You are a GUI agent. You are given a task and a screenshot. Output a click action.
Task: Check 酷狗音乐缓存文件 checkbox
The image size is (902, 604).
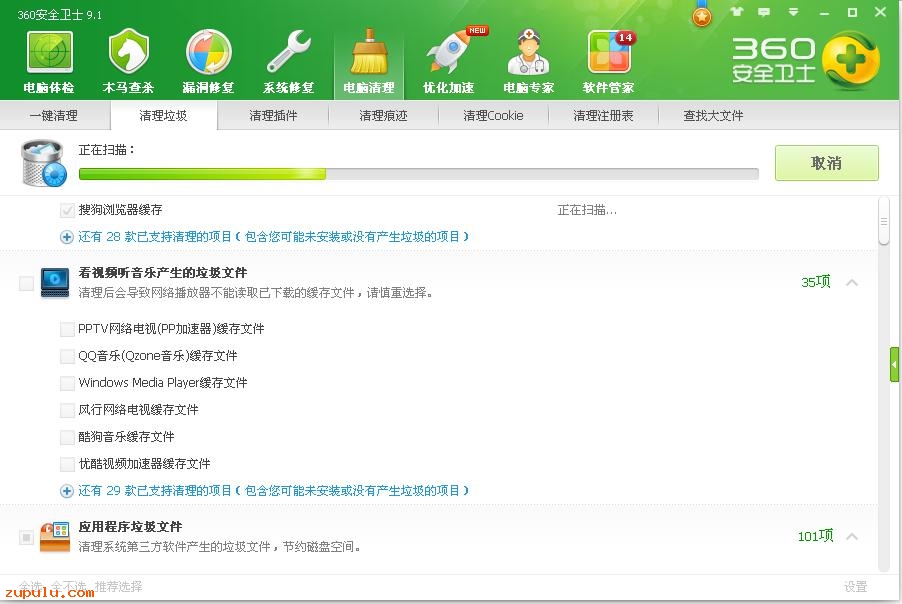coord(67,437)
